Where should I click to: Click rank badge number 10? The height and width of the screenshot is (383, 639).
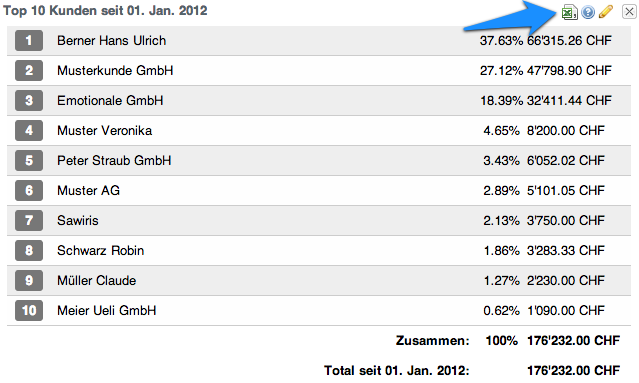(29, 310)
